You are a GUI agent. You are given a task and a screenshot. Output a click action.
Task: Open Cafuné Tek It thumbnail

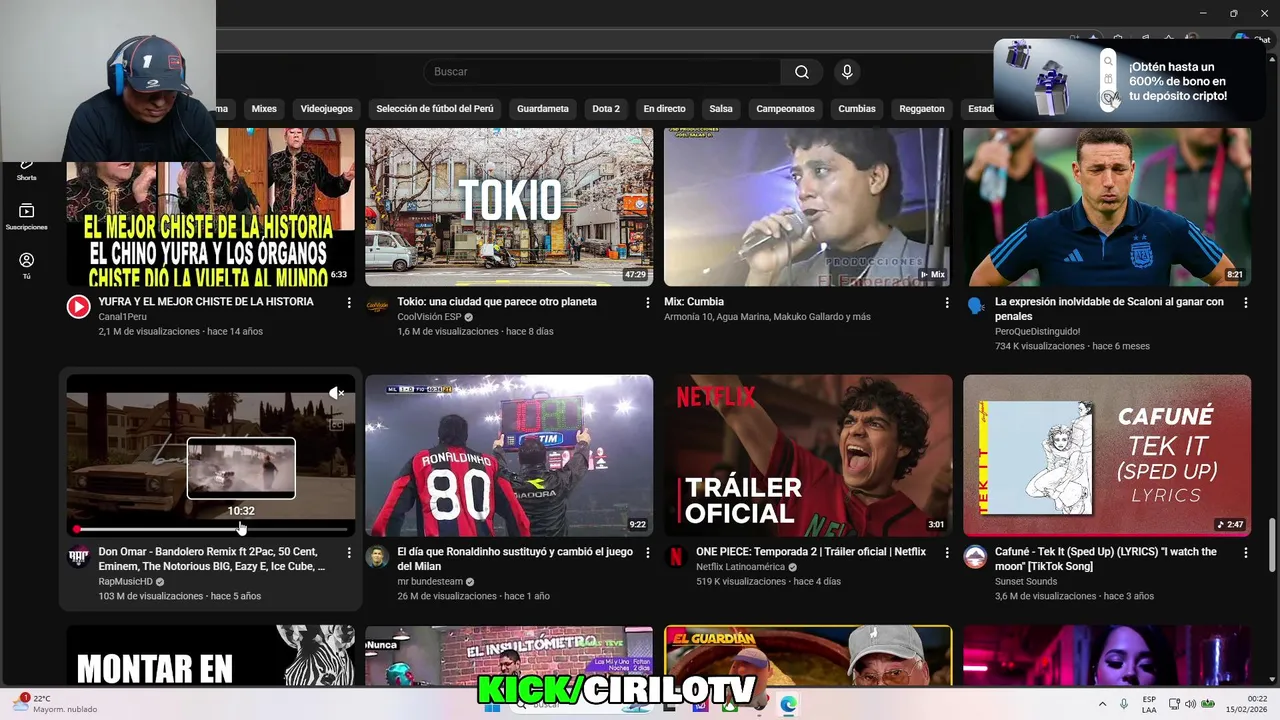[x=1107, y=456]
